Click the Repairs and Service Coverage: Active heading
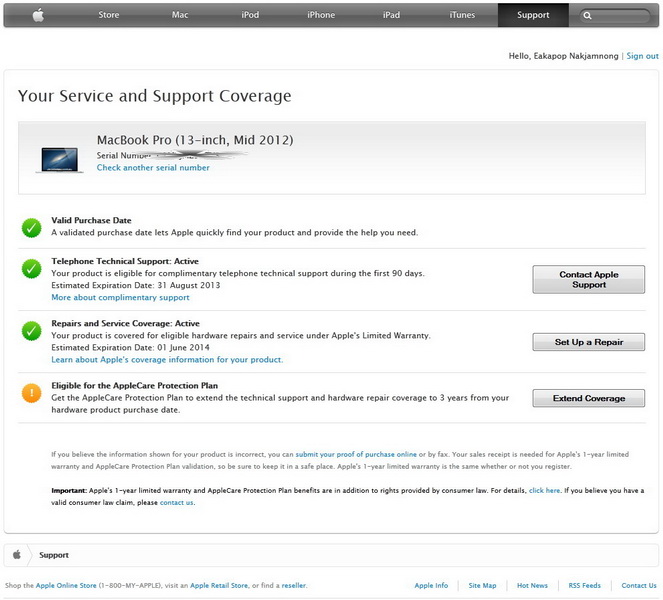This screenshot has height=600, width=663. [125, 323]
